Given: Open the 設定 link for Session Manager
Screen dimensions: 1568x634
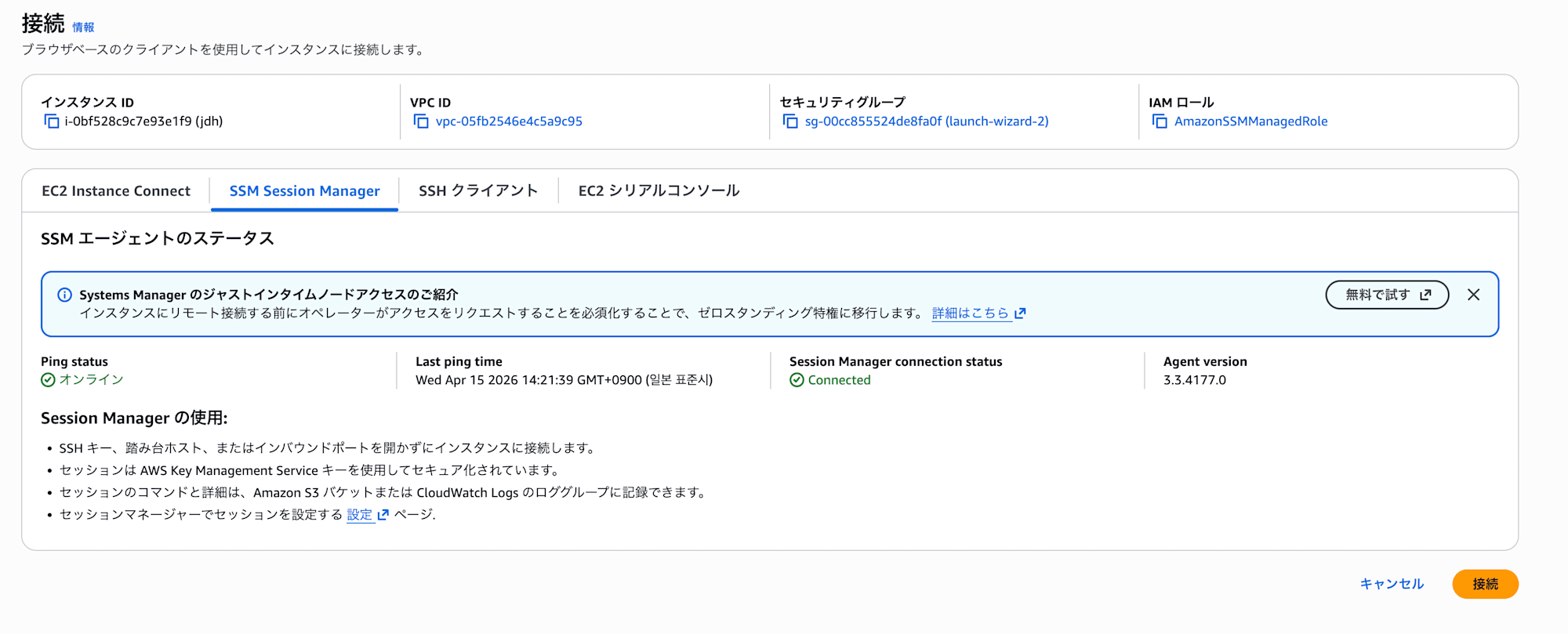Looking at the screenshot, I should pyautogui.click(x=360, y=515).
